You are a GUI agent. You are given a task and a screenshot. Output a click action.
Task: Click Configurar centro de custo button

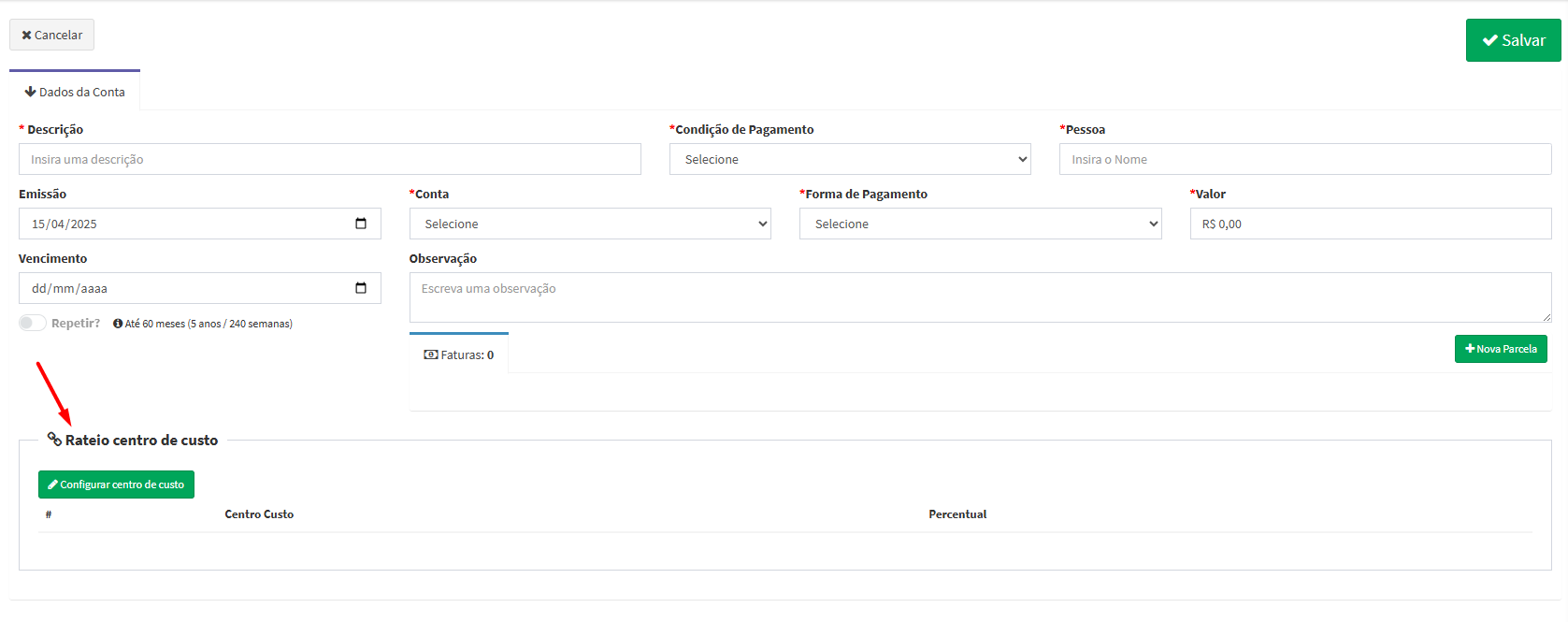click(116, 485)
